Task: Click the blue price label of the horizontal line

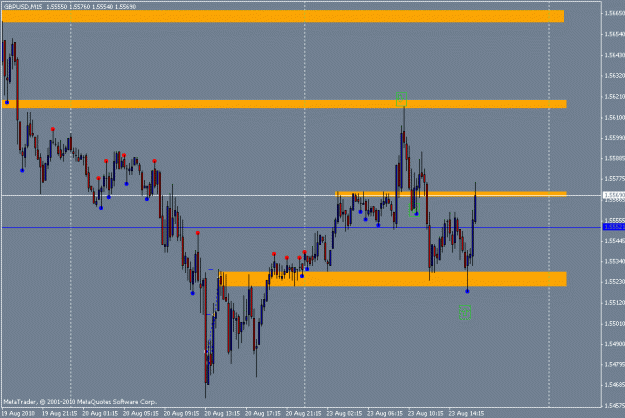Action: coord(614,227)
